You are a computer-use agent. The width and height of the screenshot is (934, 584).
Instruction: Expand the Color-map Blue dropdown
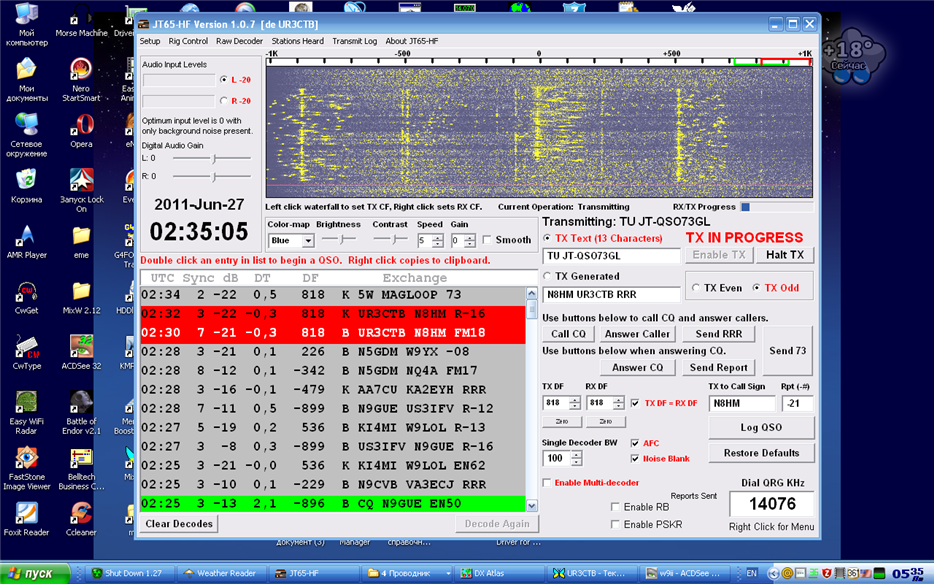pyautogui.click(x=308, y=241)
